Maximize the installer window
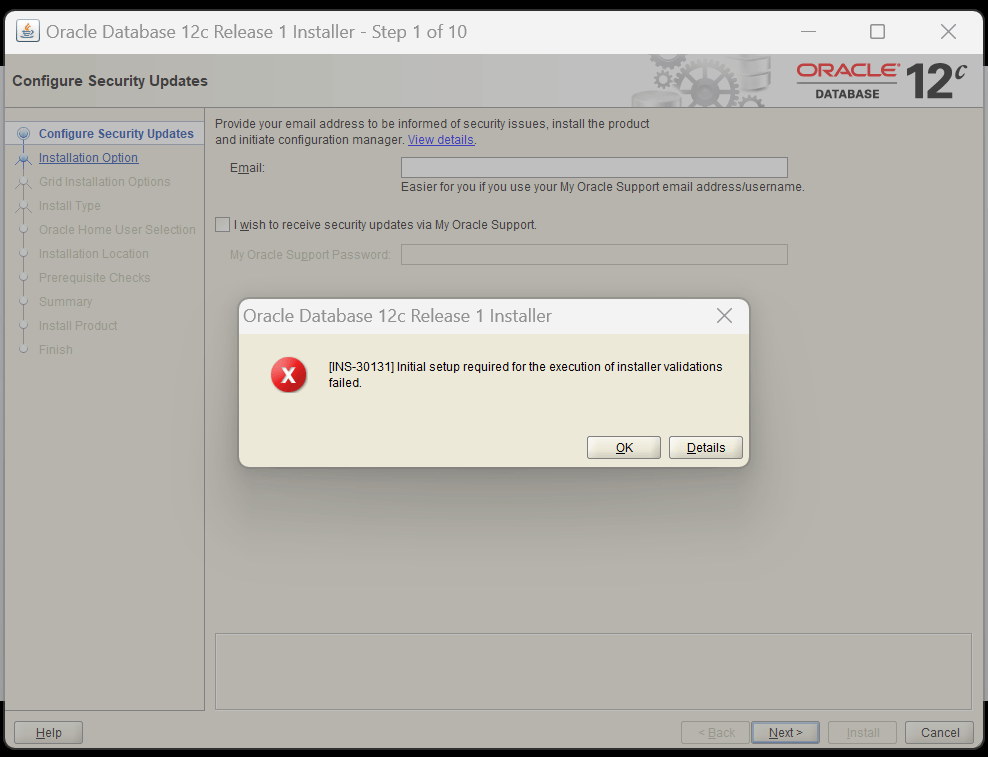 [x=877, y=32]
